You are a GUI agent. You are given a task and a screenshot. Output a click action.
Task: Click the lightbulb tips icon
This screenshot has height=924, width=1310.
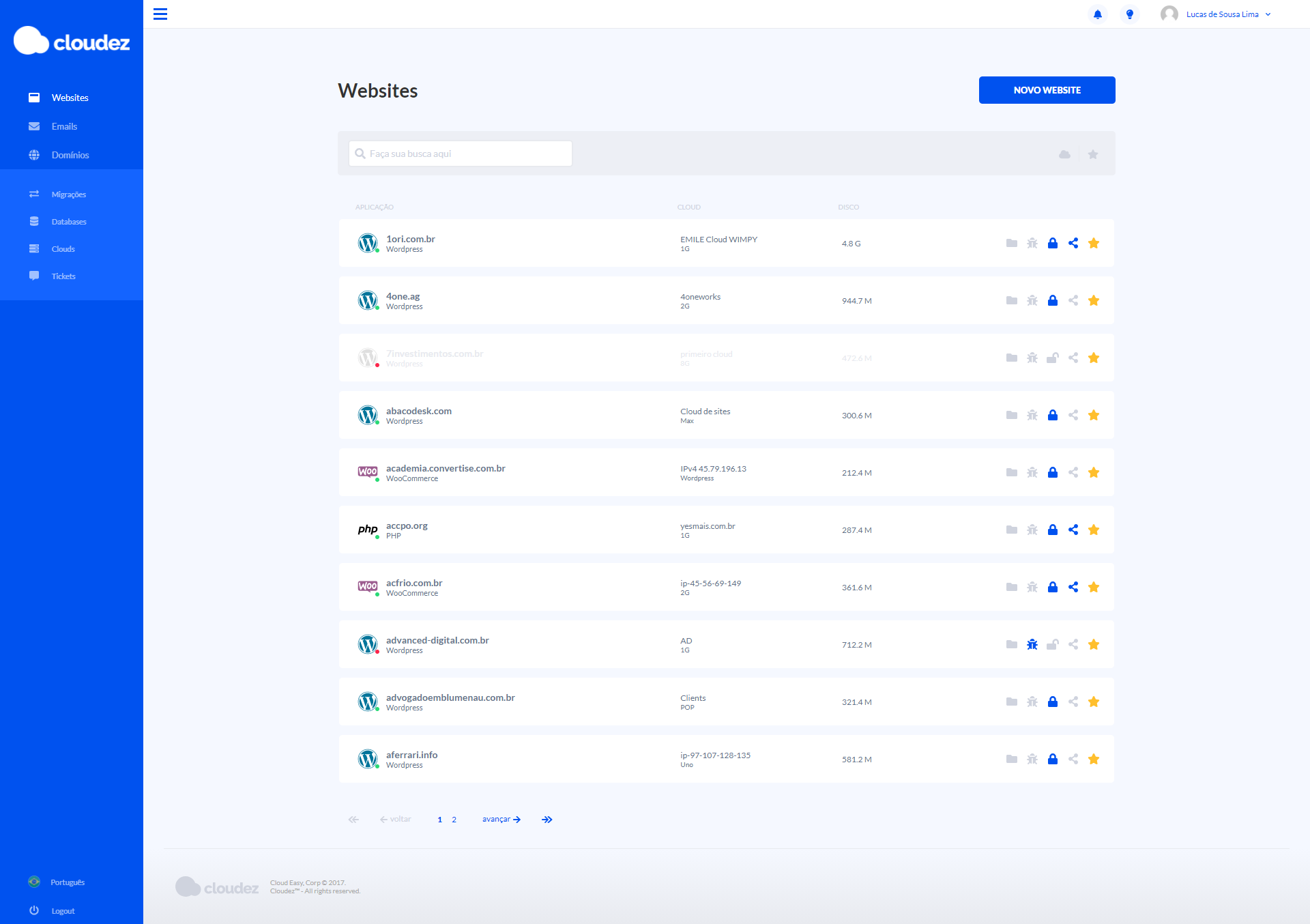point(1130,14)
